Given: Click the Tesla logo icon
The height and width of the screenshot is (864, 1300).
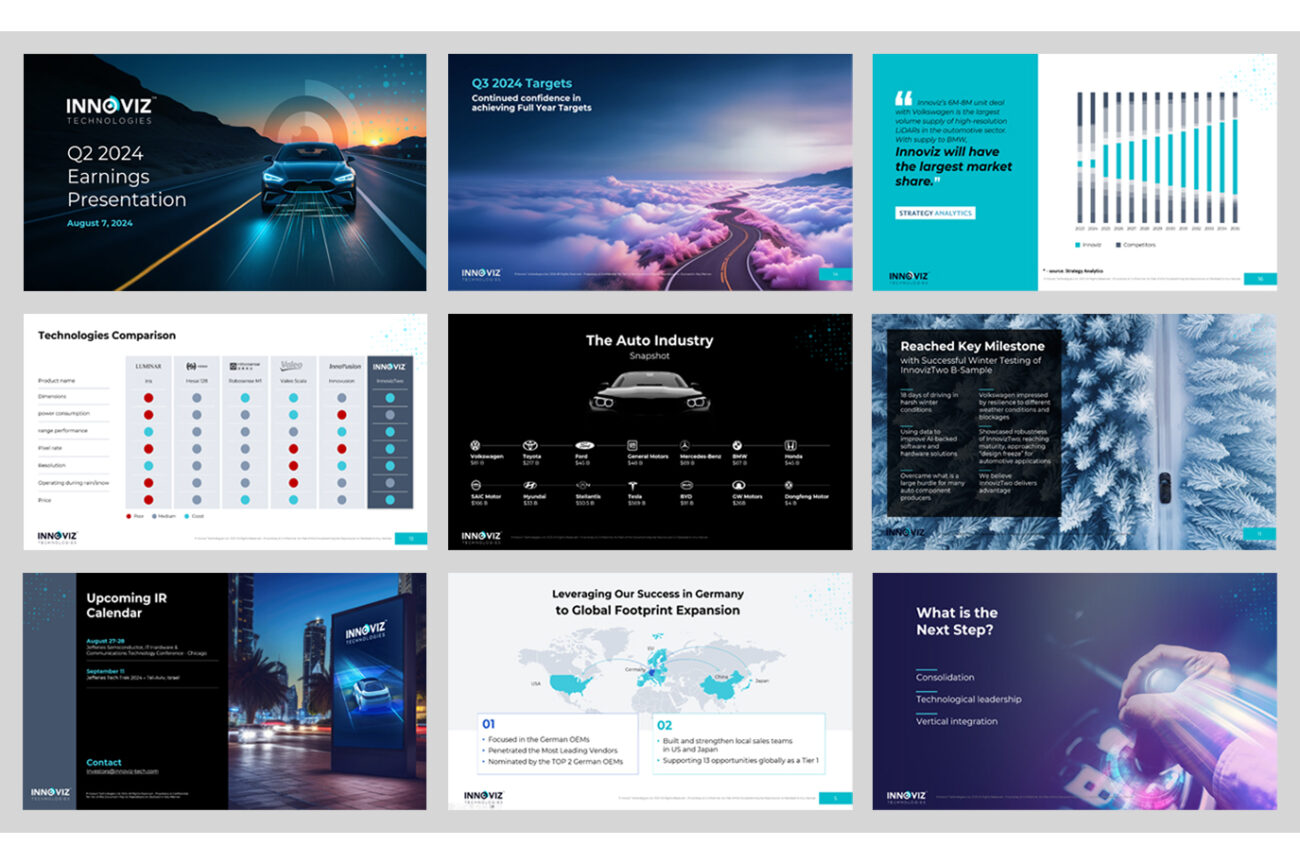Looking at the screenshot, I should (634, 484).
